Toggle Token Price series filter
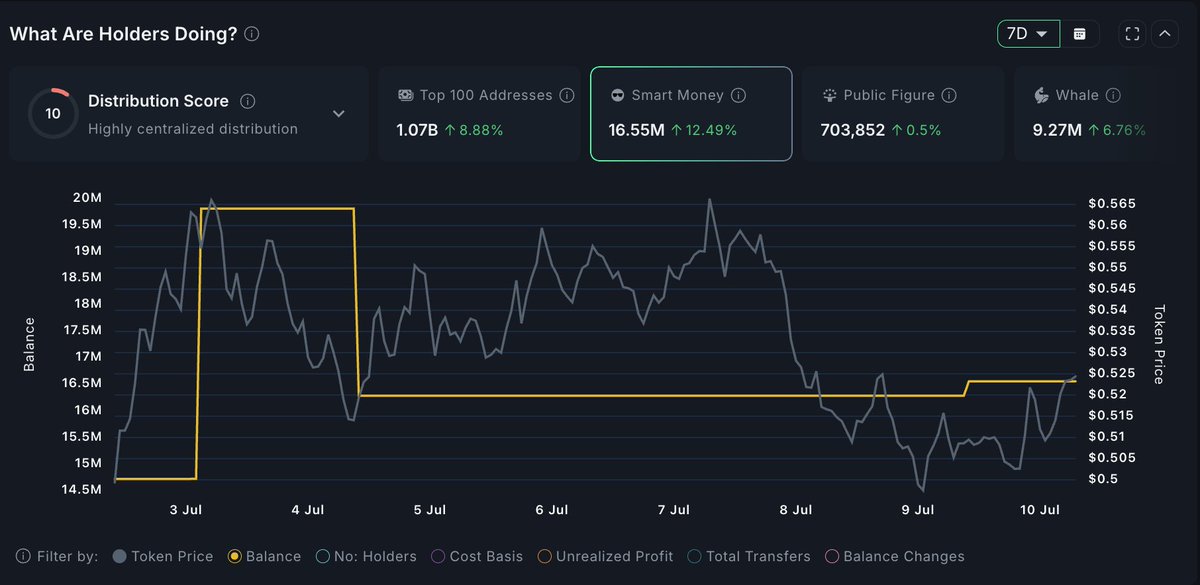 click(x=163, y=556)
